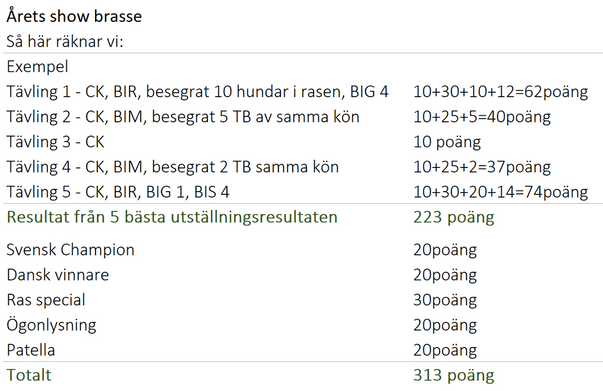The width and height of the screenshot is (603, 391).
Task: Select the green '223 poäng' value
Action: (454, 218)
